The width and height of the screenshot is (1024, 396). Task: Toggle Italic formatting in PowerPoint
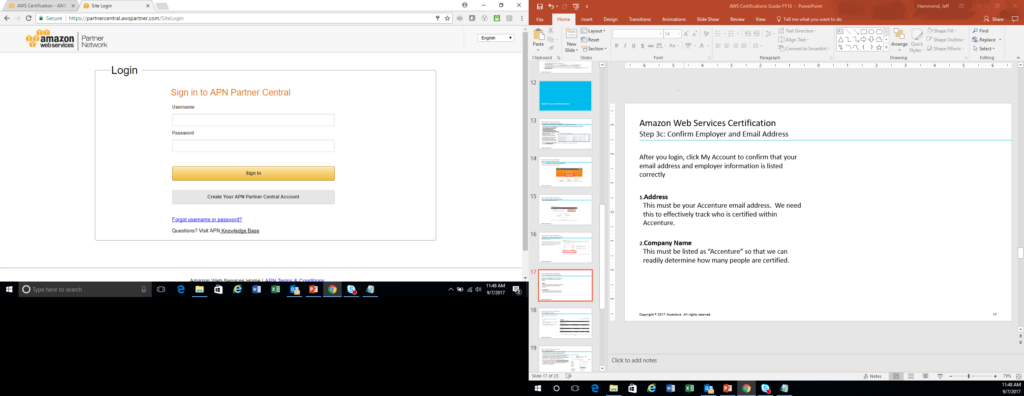pos(625,46)
